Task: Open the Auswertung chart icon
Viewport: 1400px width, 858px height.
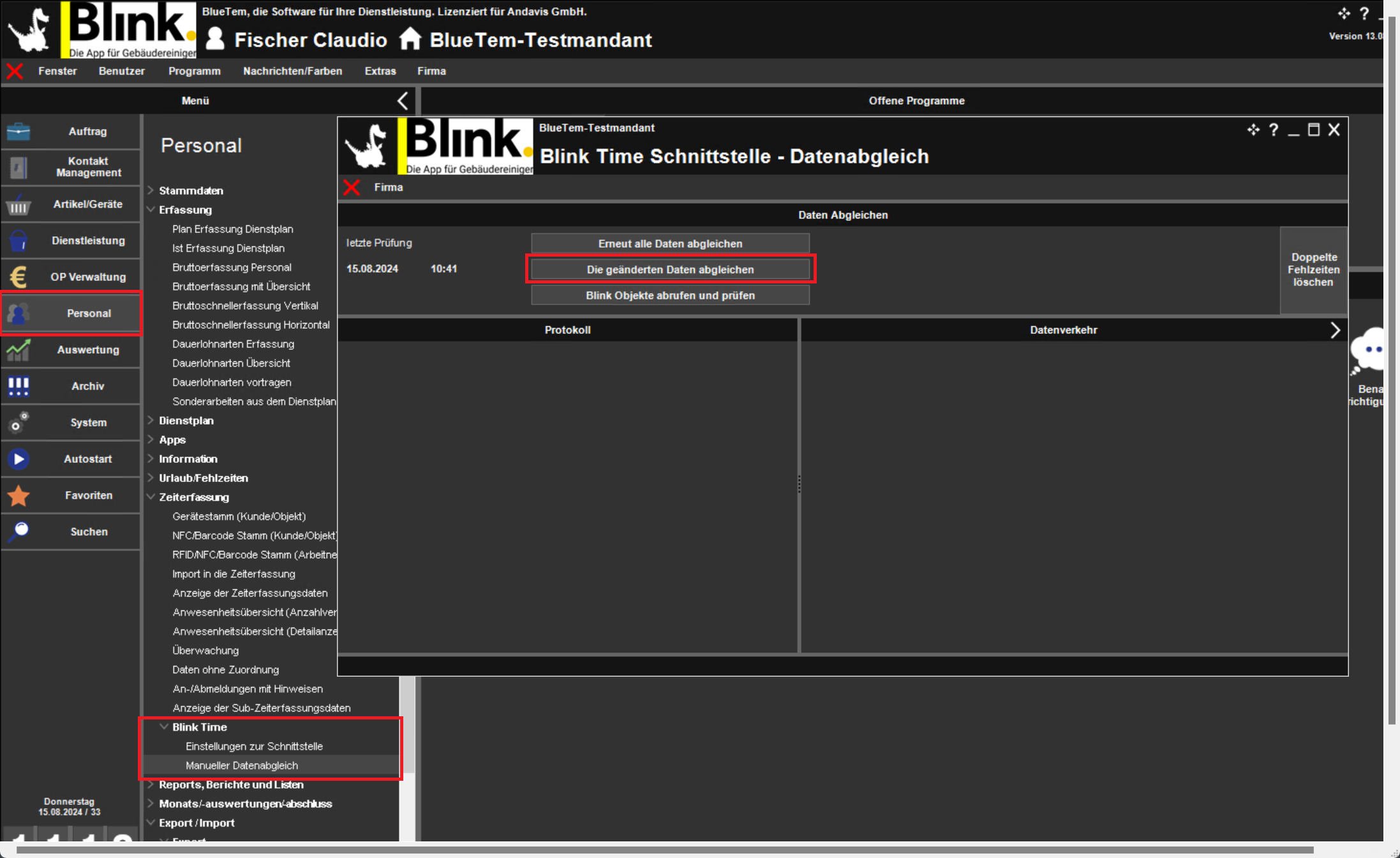Action: (x=19, y=350)
